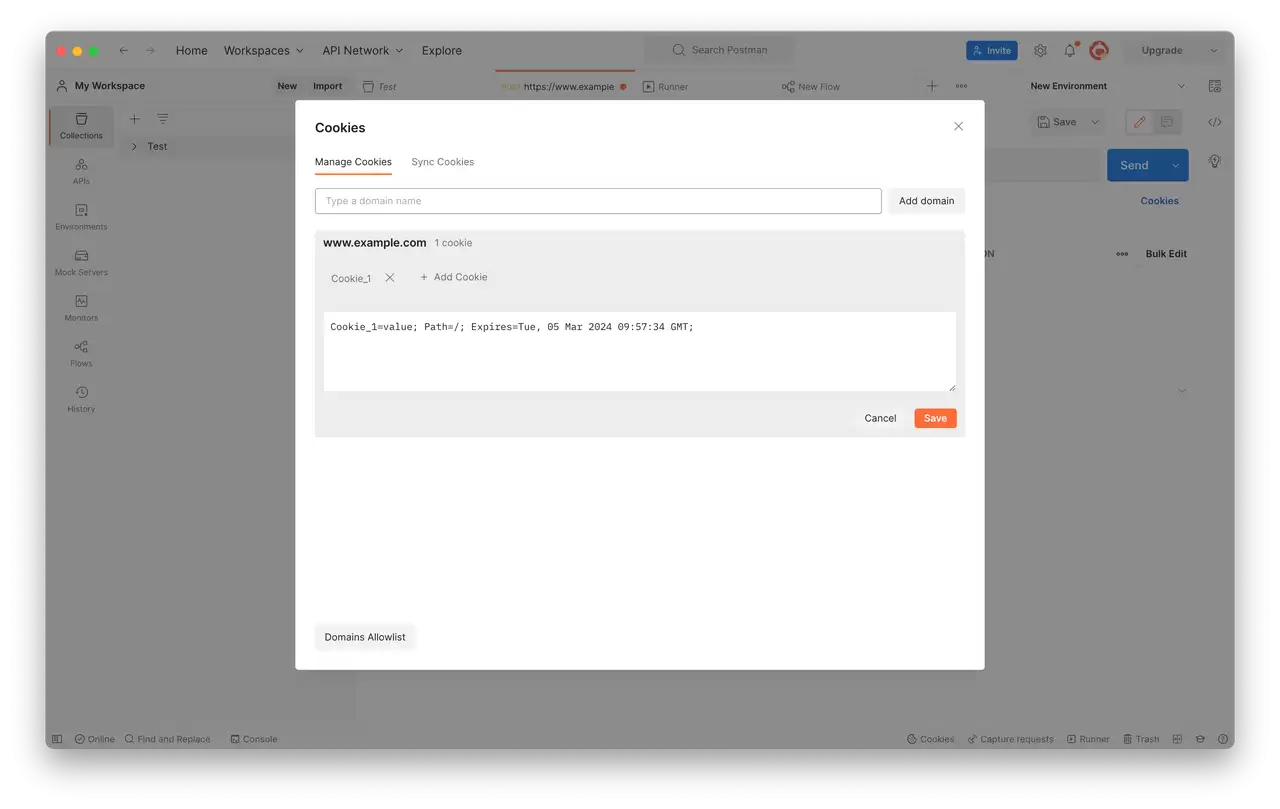Open the Collections sidebar panel
This screenshot has height=809, width=1280.
(x=81, y=126)
